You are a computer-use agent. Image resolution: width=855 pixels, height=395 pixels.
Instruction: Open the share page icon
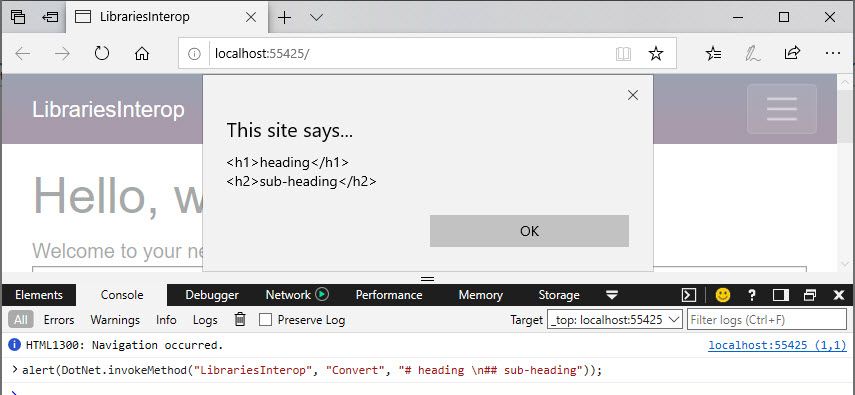tap(792, 52)
